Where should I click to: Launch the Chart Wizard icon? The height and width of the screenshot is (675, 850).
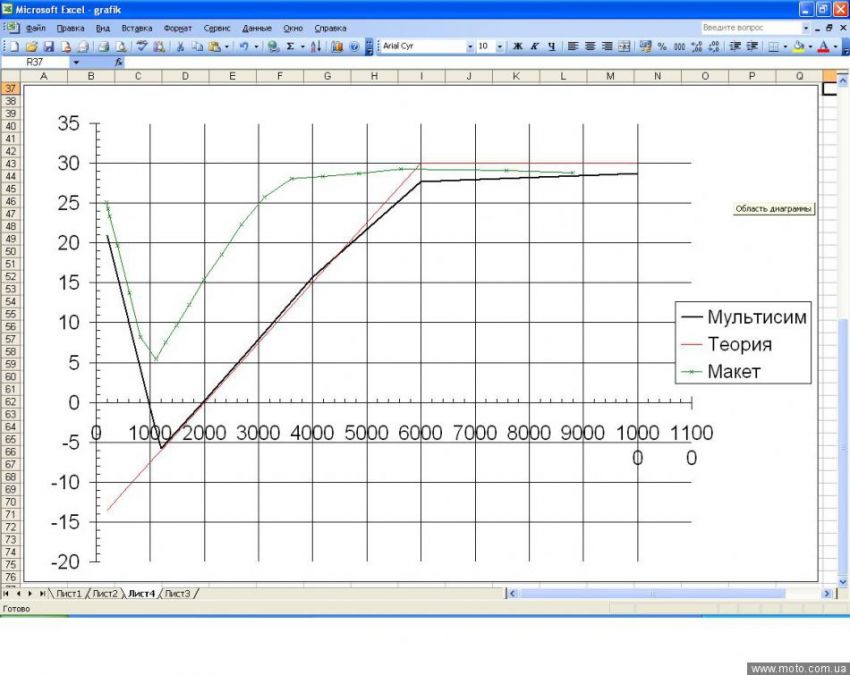click(338, 46)
